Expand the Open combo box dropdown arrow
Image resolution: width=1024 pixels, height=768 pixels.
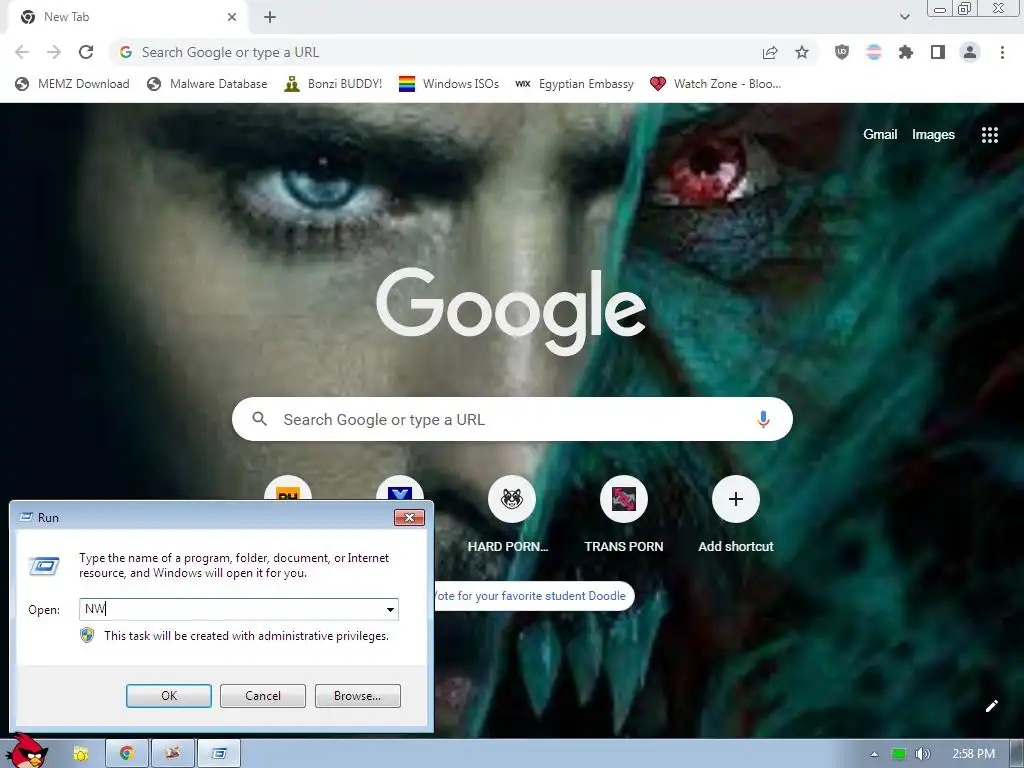(390, 609)
